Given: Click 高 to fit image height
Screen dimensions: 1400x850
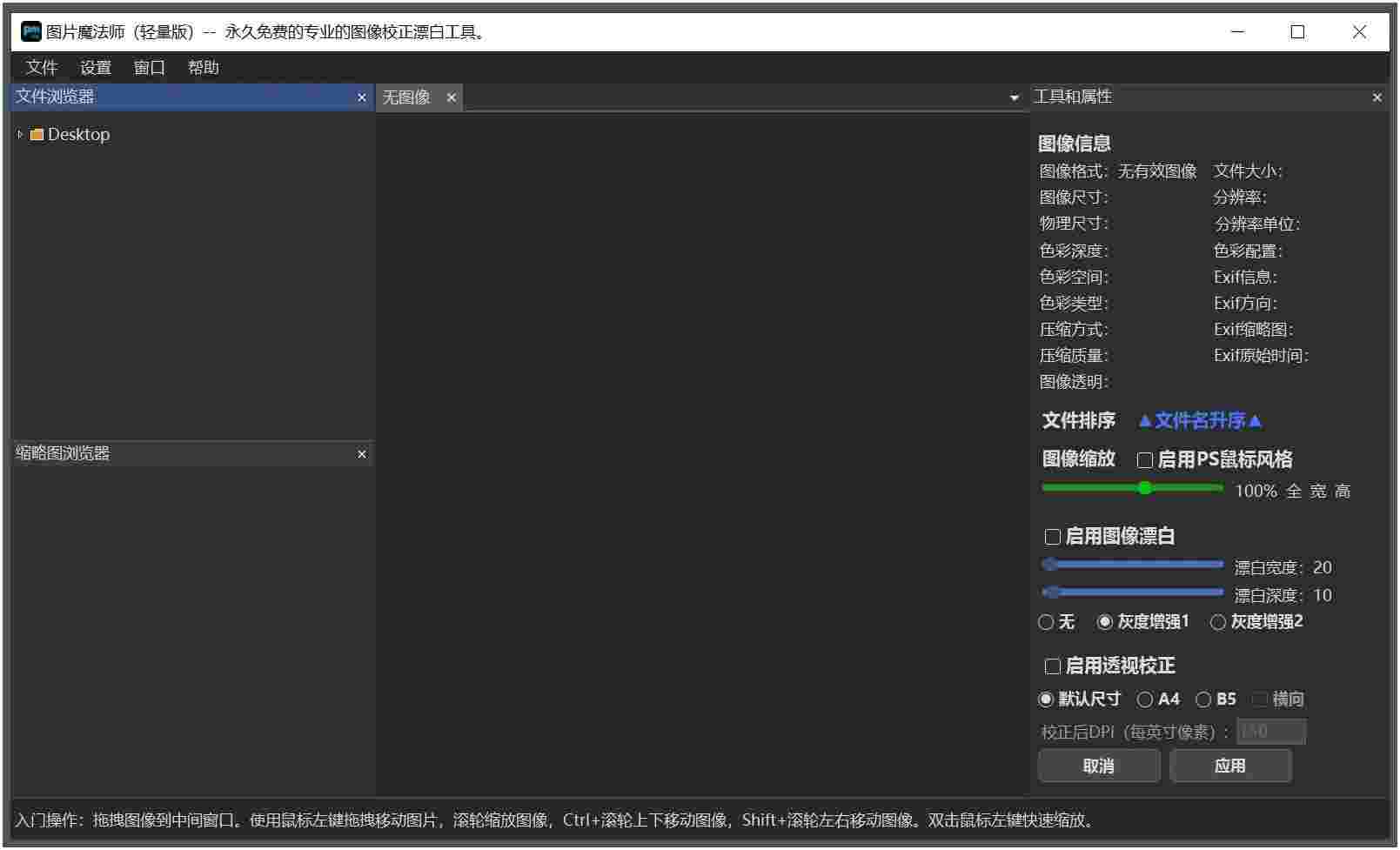Looking at the screenshot, I should tap(1342, 491).
